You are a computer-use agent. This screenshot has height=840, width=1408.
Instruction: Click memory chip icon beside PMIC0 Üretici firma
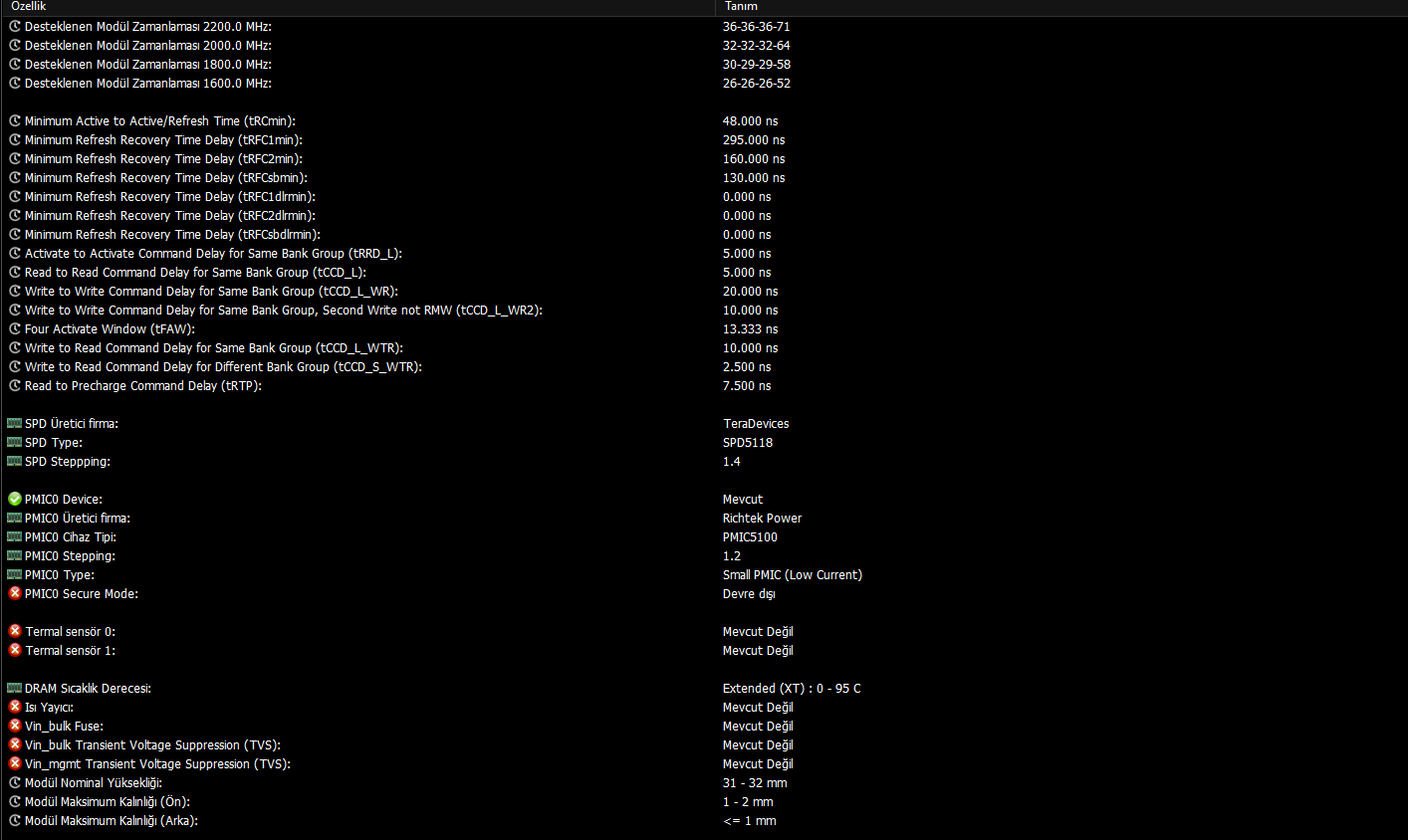click(x=14, y=519)
